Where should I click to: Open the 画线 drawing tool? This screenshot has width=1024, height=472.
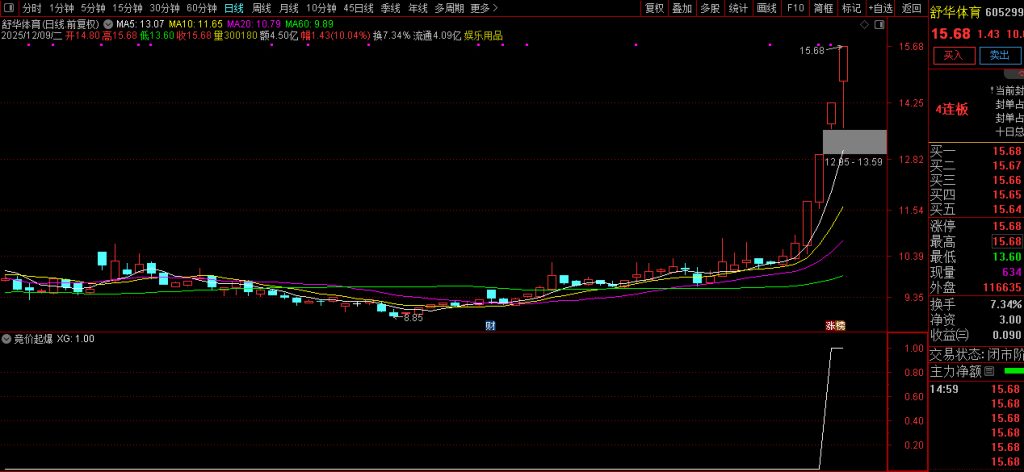767,8
